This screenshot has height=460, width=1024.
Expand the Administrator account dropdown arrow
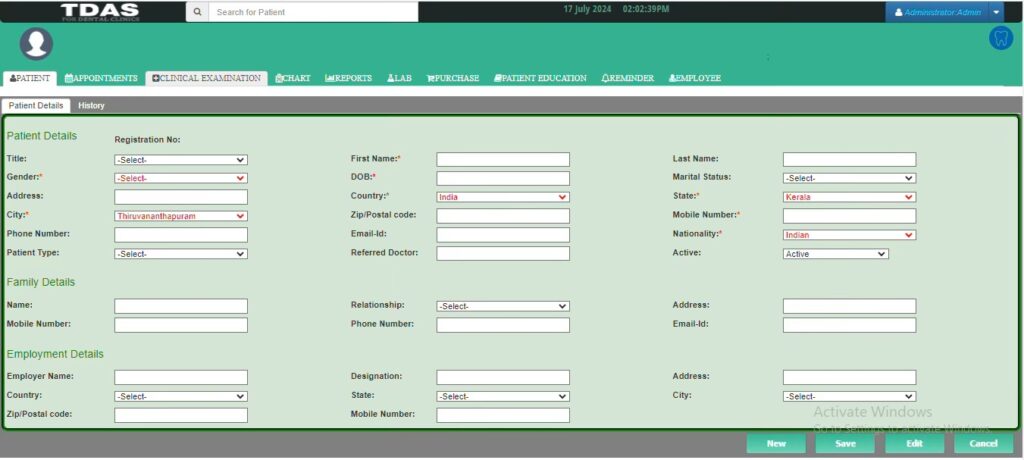(x=996, y=12)
